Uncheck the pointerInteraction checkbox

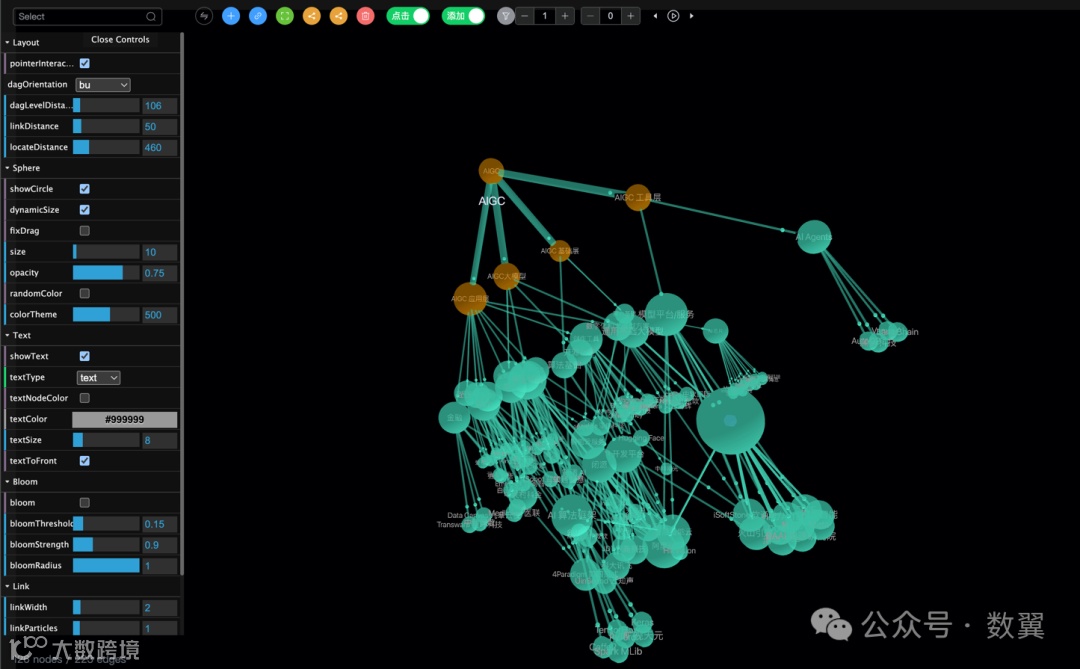[x=85, y=63]
